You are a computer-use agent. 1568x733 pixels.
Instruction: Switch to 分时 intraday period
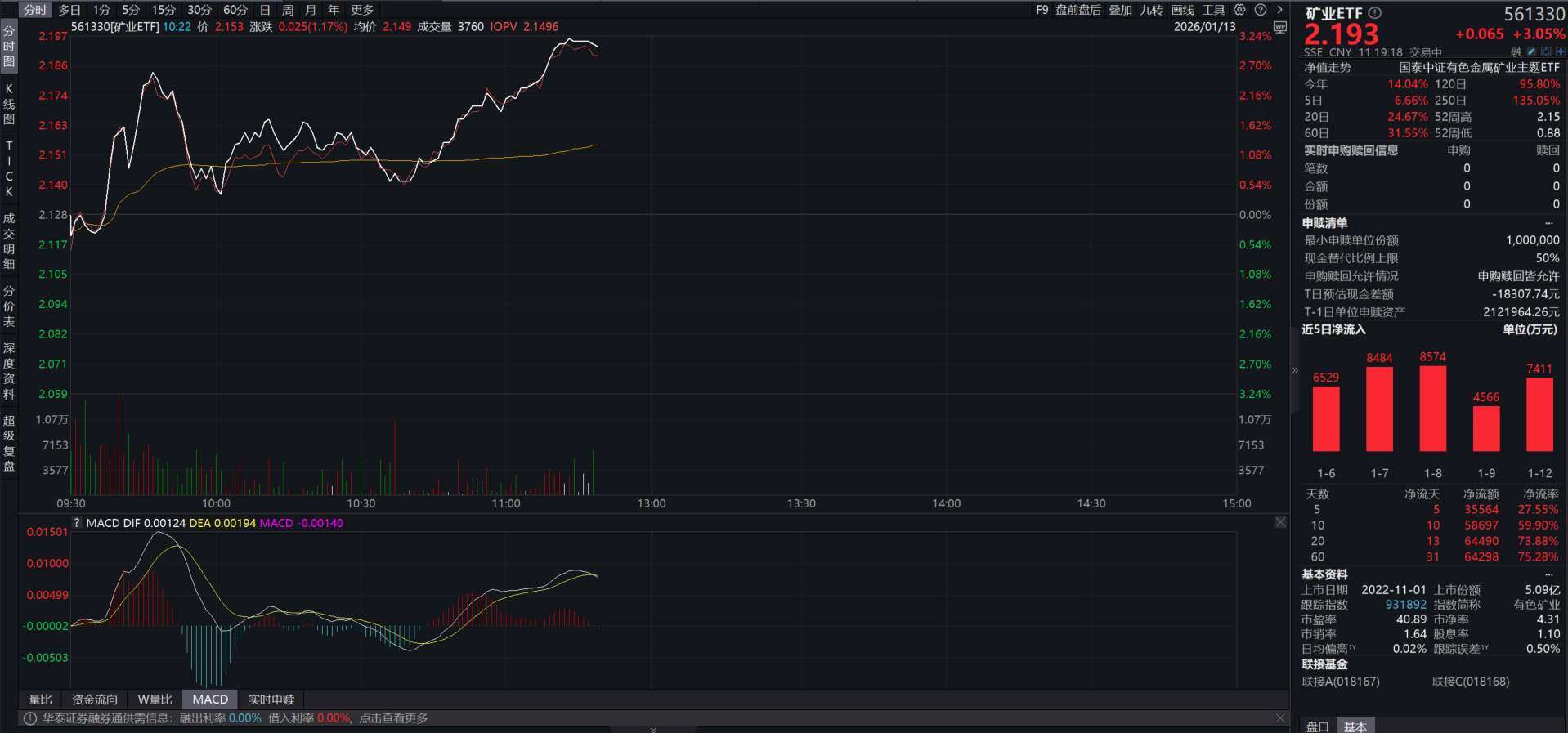coord(35,10)
